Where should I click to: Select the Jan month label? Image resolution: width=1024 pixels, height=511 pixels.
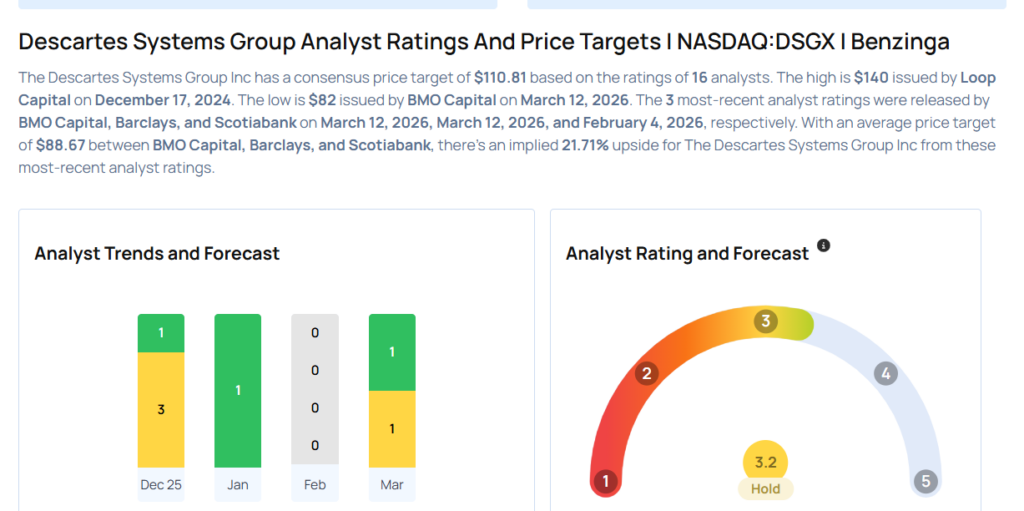point(238,484)
